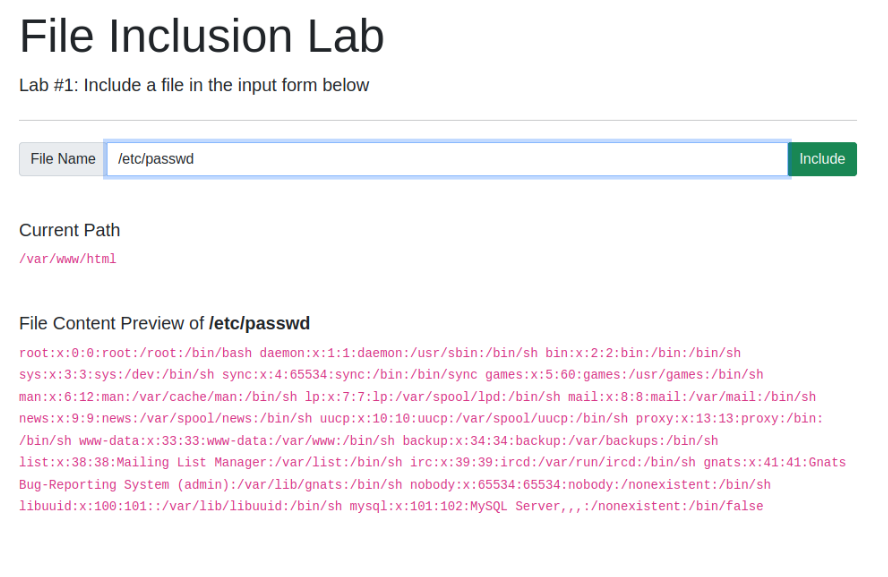Screen dimensions: 888x577
Task: Click the libuuid:x:100:101 entry in the output
Action: point(181,506)
